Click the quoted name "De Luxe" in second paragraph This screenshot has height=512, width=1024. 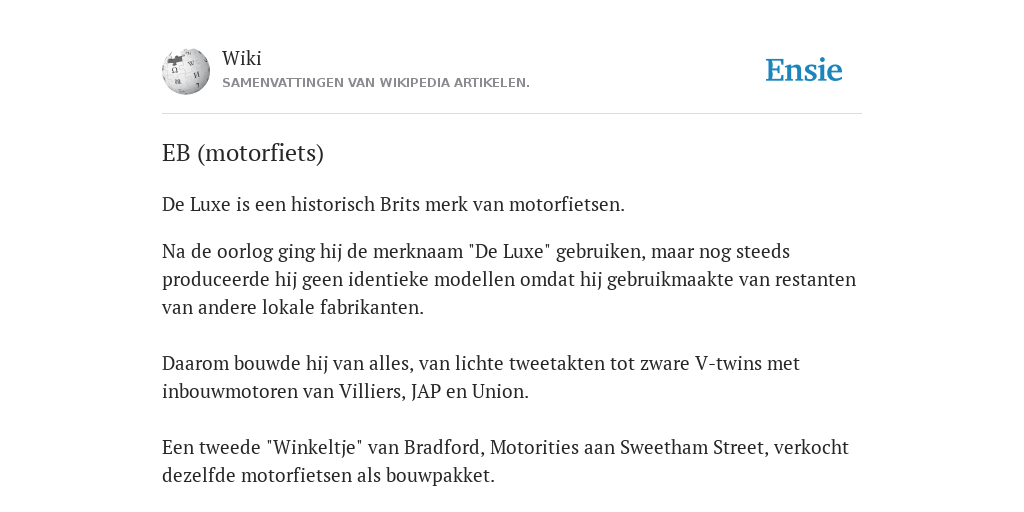[x=509, y=251]
